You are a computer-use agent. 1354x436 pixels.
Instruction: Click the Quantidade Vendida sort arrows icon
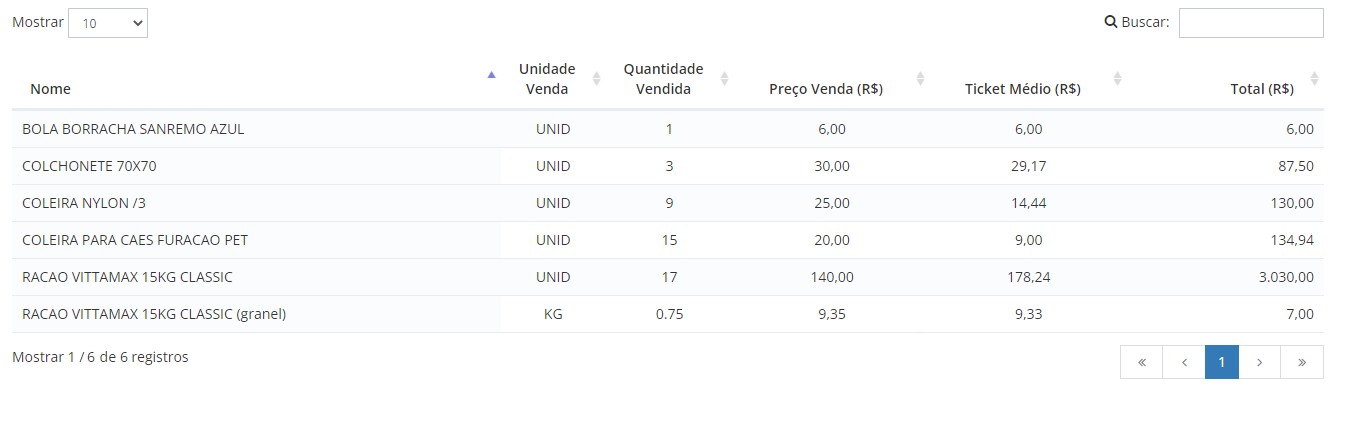coord(725,78)
